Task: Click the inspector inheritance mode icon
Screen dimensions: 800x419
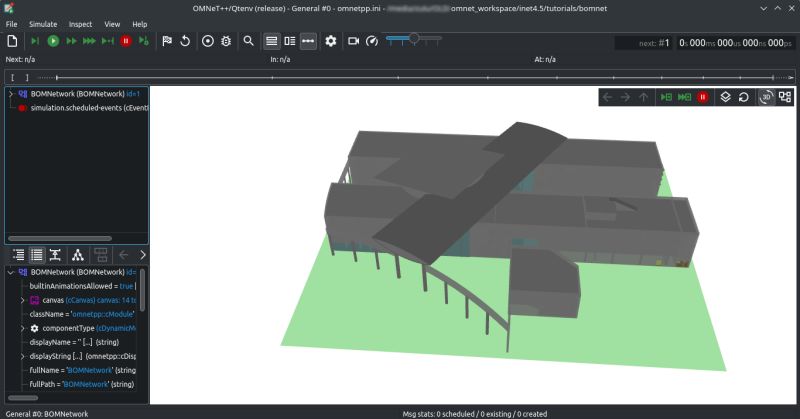Action: click(x=55, y=255)
